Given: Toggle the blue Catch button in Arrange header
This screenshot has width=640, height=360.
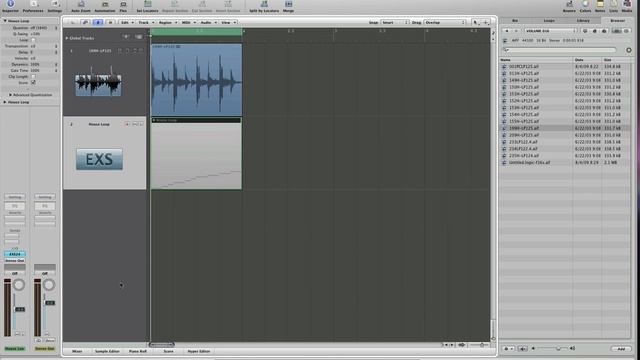Looking at the screenshot, I should coord(98,22).
